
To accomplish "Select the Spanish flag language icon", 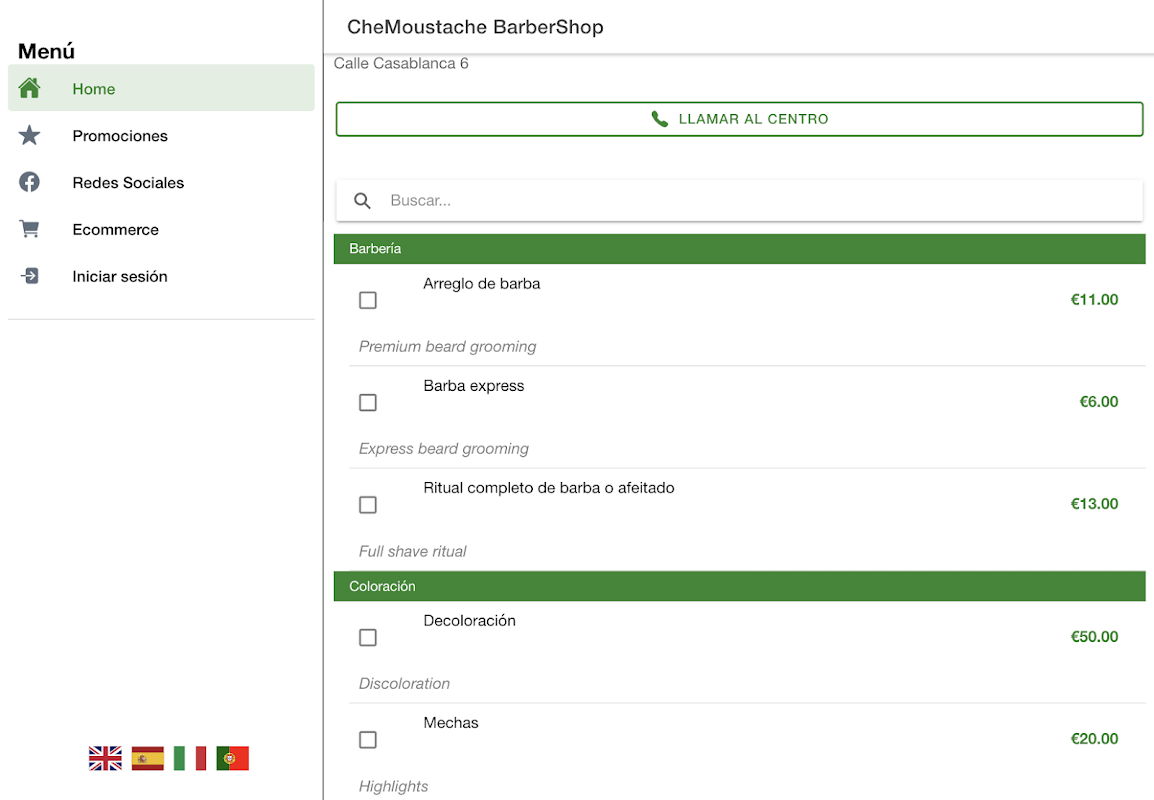I will [x=148, y=758].
